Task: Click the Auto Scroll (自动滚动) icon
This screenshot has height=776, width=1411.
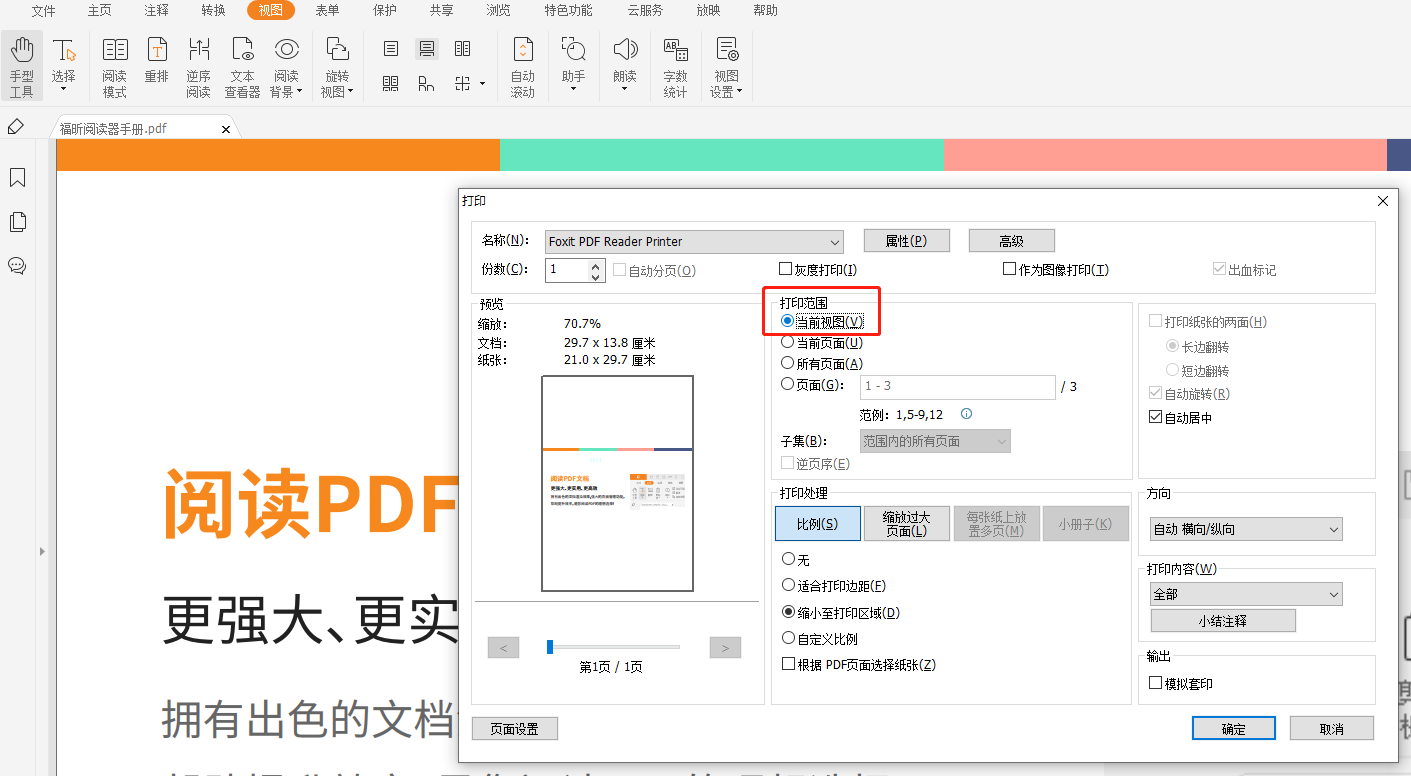Action: tap(523, 66)
